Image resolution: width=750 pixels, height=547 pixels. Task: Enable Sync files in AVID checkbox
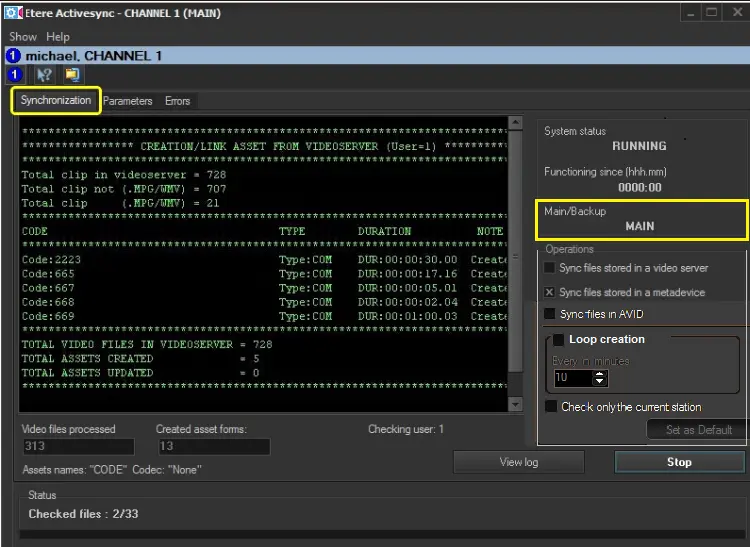click(x=550, y=314)
